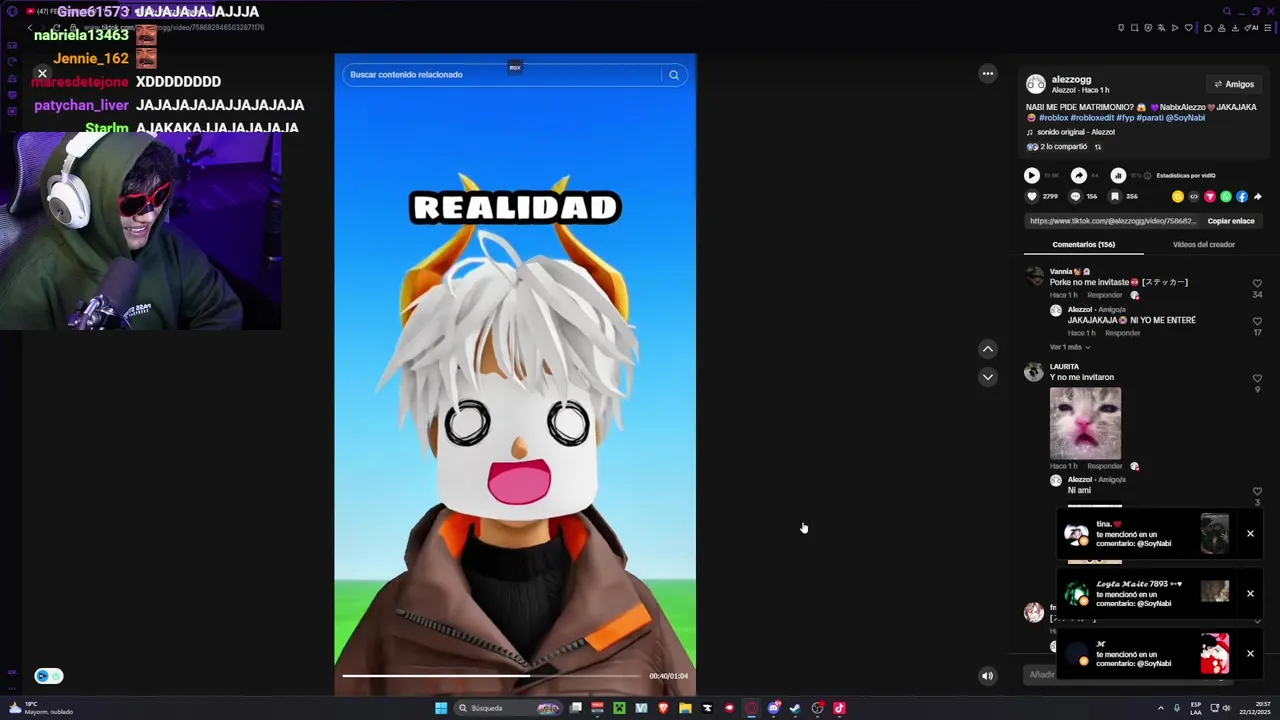1280x720 pixels.
Task: Open the #roblox hashtag
Action: point(1054,118)
